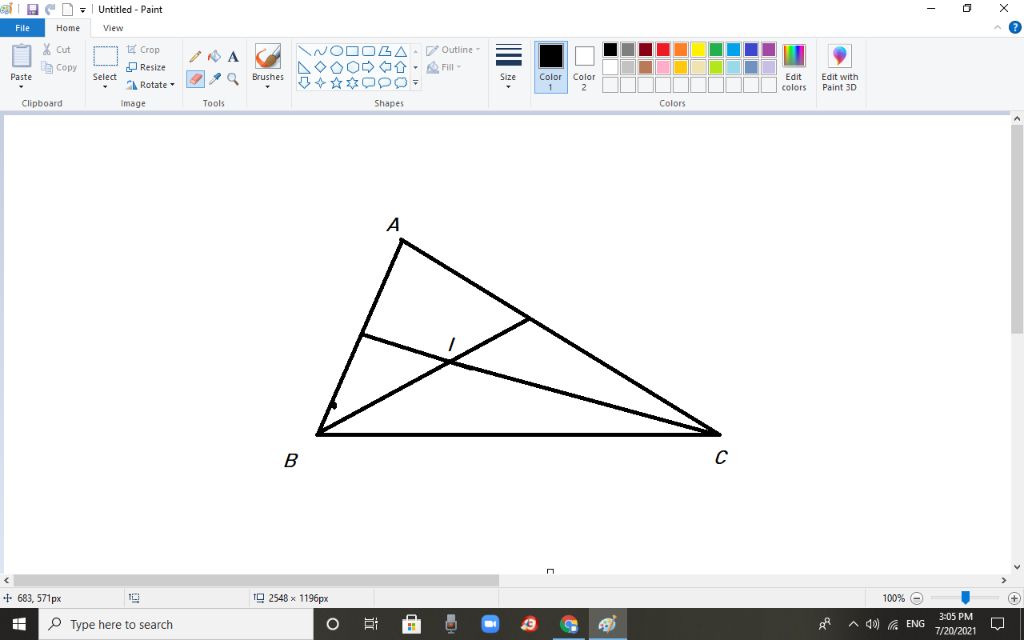Open the File menu
Screen dimensions: 1024x640
(22, 28)
